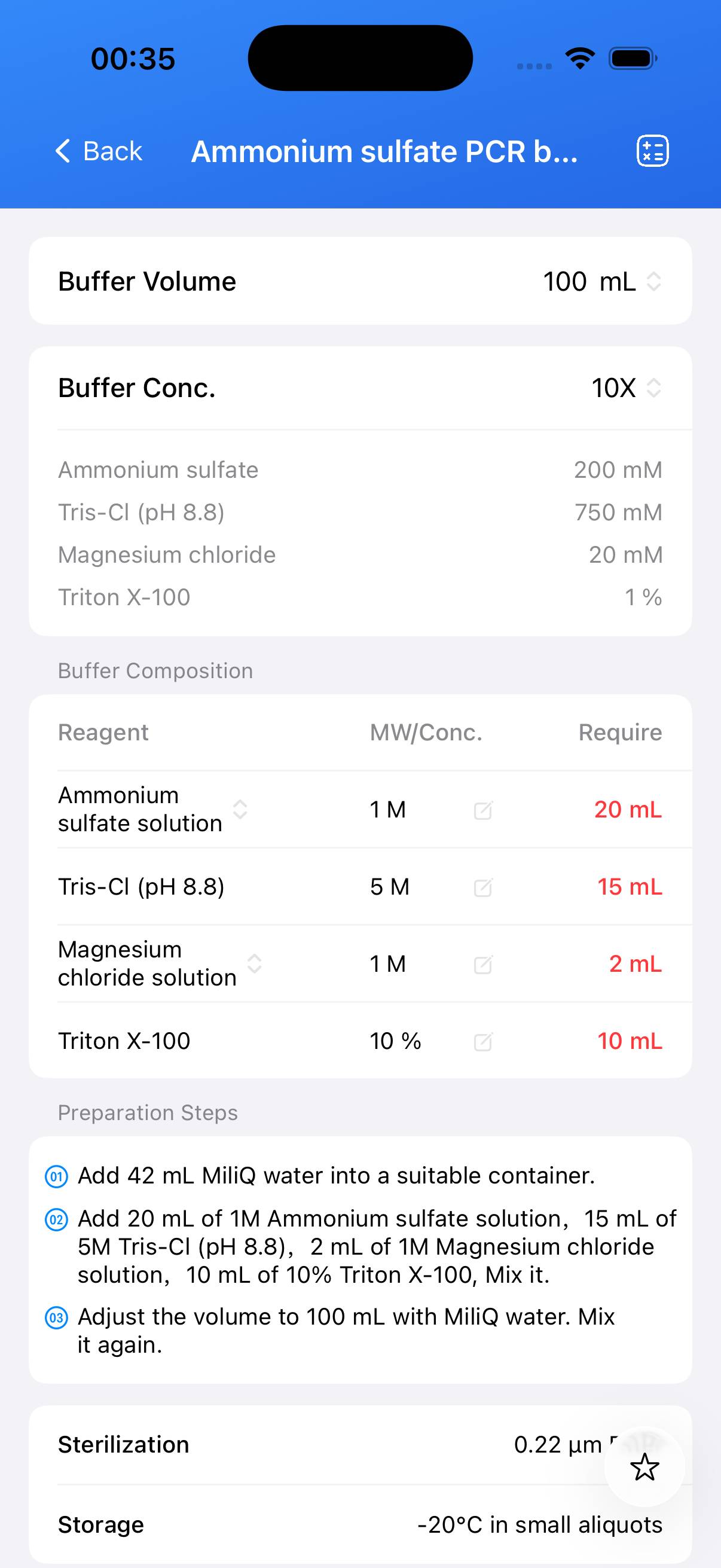Tap the battery status icon
Image resolution: width=721 pixels, height=1568 pixels.
(x=632, y=59)
